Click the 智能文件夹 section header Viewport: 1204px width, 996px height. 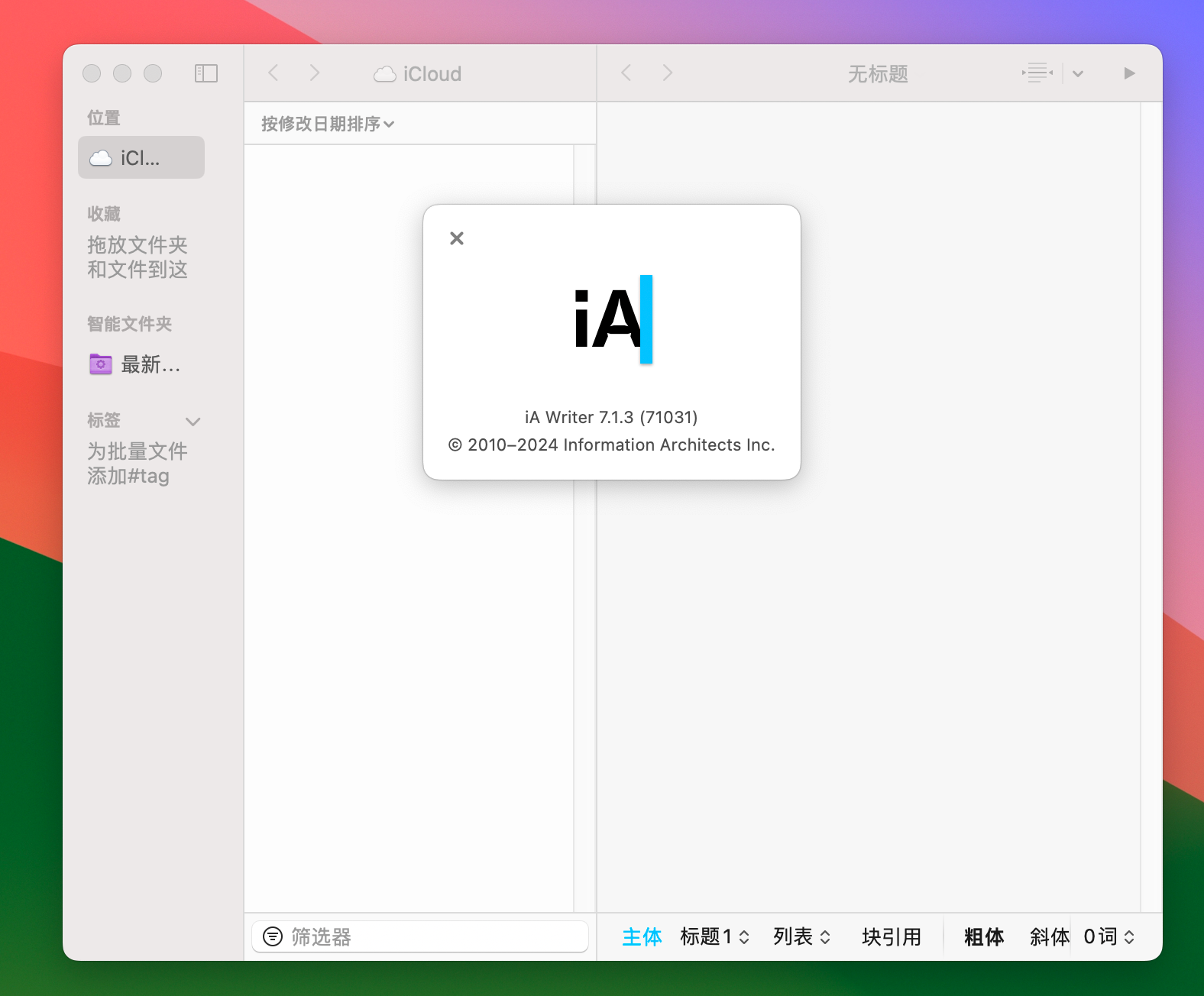pyautogui.click(x=129, y=324)
